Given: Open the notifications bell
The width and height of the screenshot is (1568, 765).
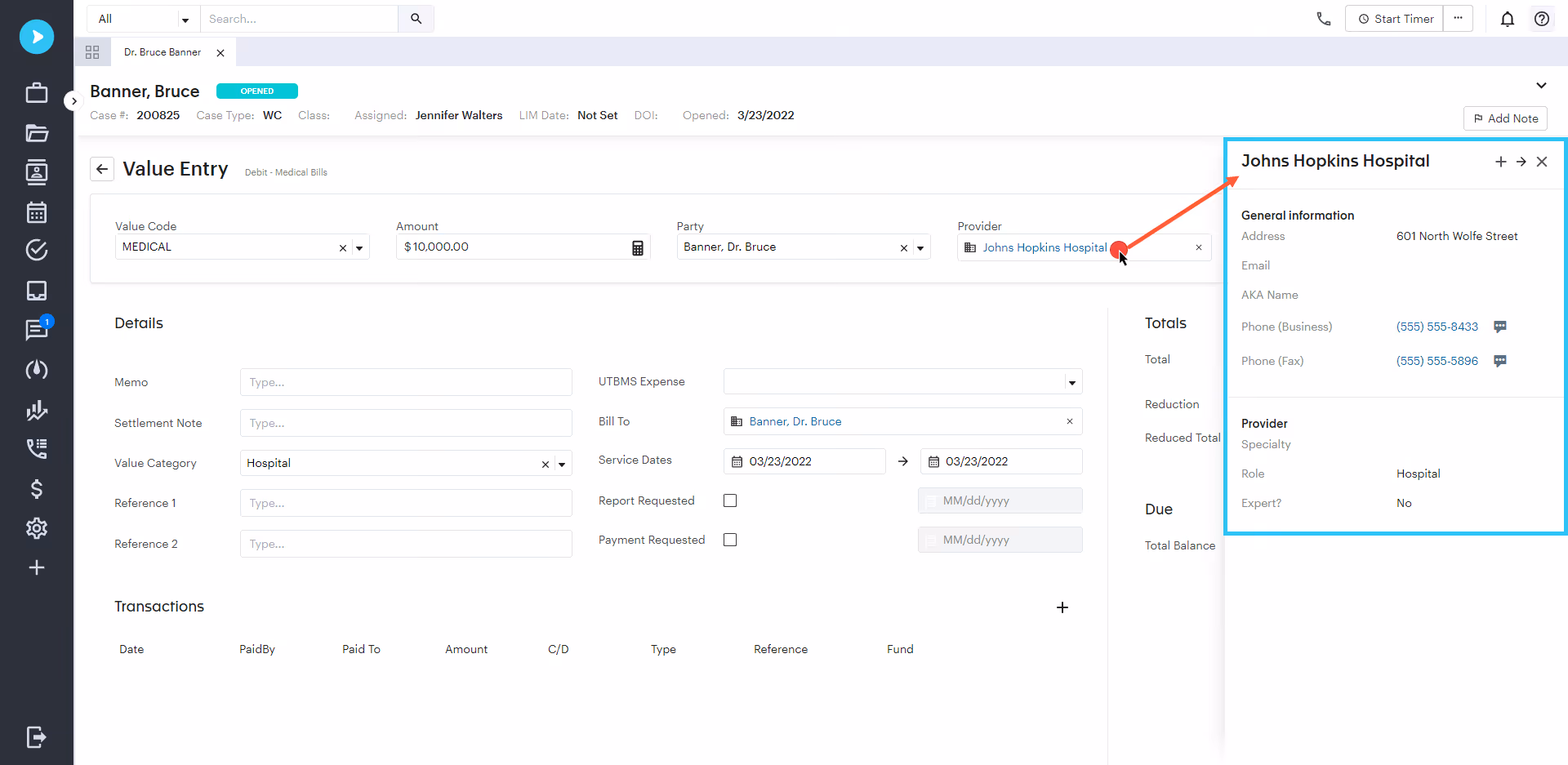Looking at the screenshot, I should 1508,19.
